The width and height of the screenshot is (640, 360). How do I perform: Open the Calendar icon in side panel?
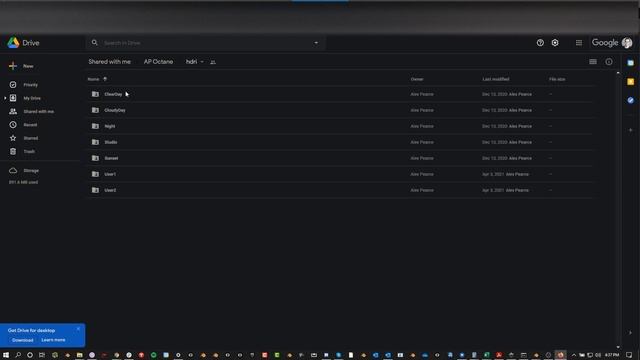631,63
